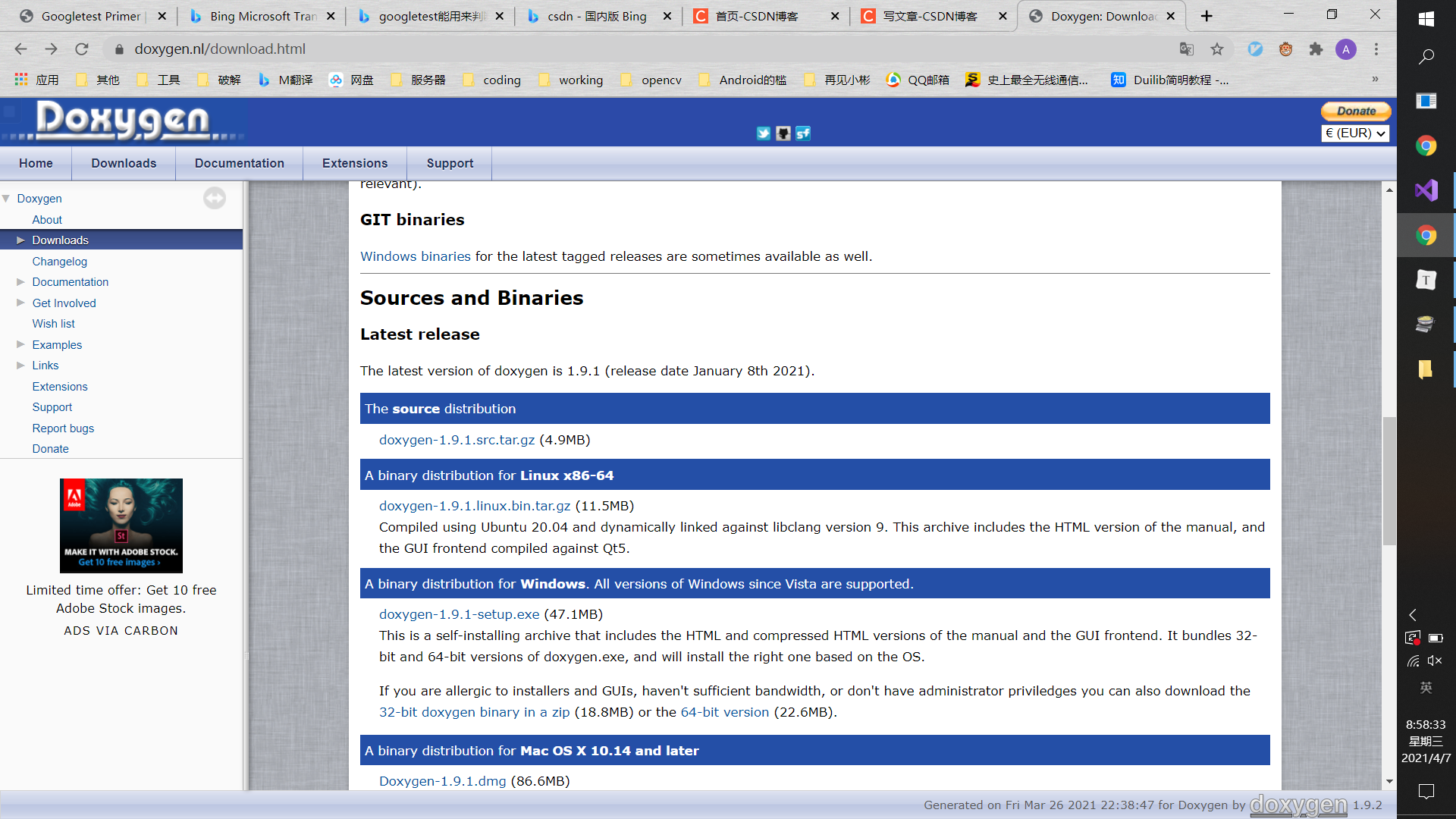Viewport: 1456px width, 819px height.
Task: Open the Changelog sidebar item
Action: 59,262
